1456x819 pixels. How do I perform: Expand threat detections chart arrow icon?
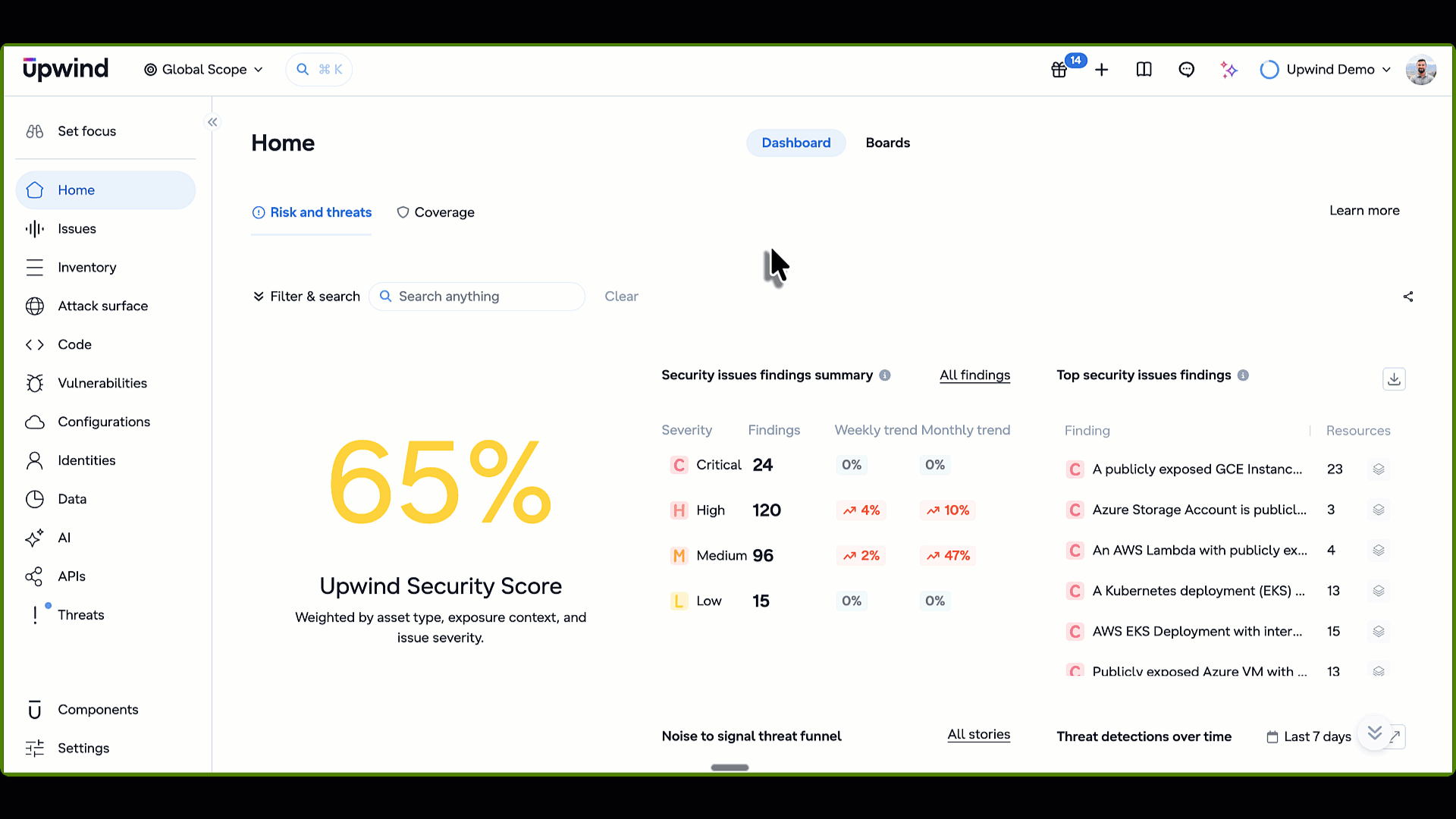1396,736
